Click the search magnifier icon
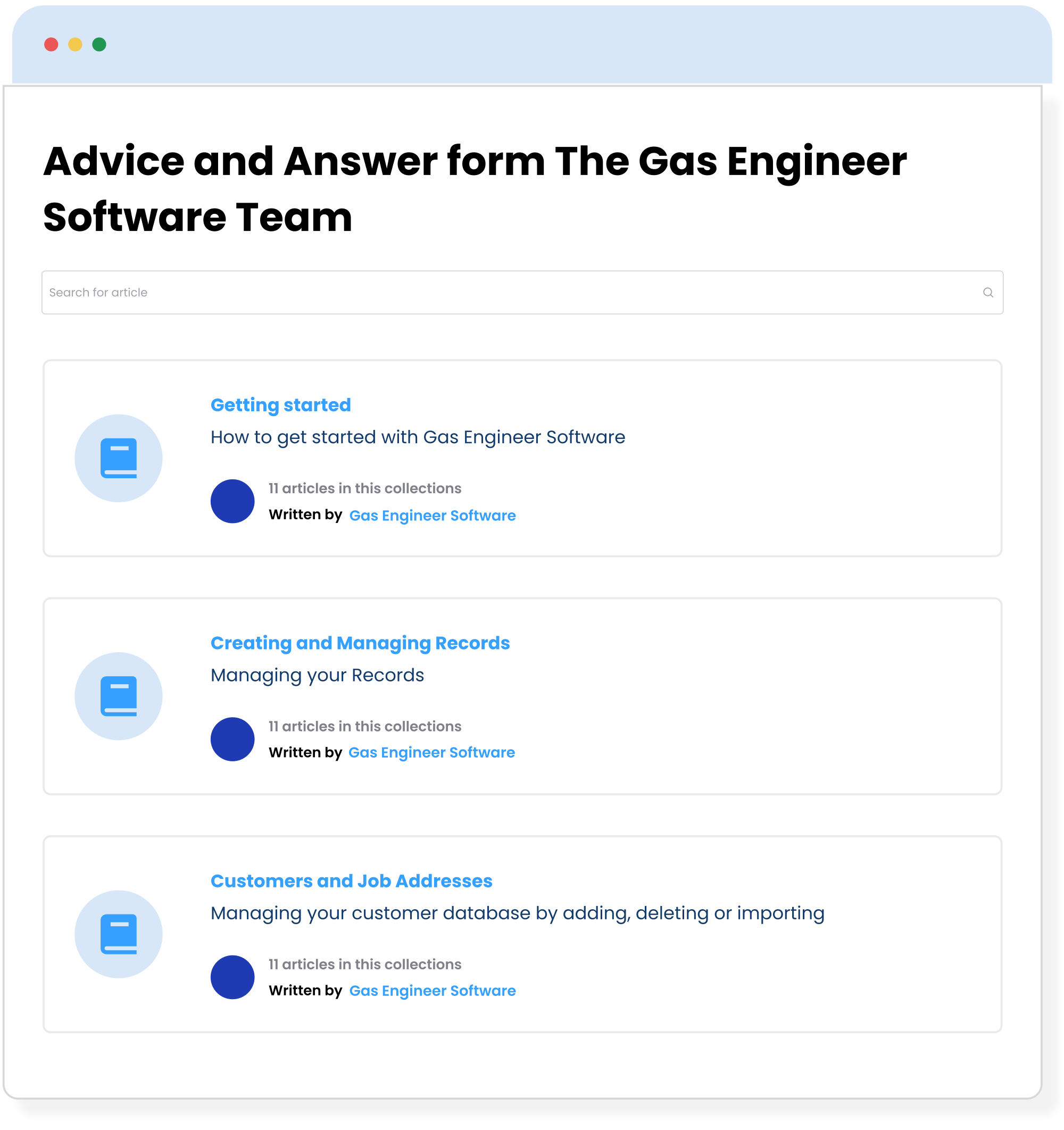This screenshot has height=1130, width=1064. [x=988, y=292]
